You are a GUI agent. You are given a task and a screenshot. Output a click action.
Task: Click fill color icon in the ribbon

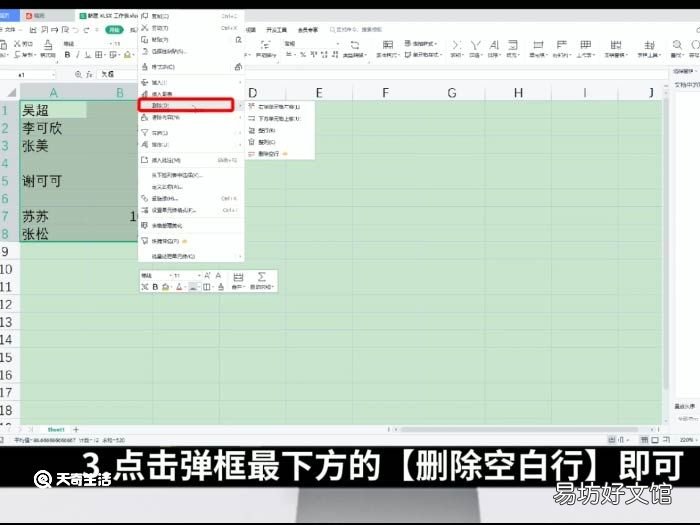[127, 55]
